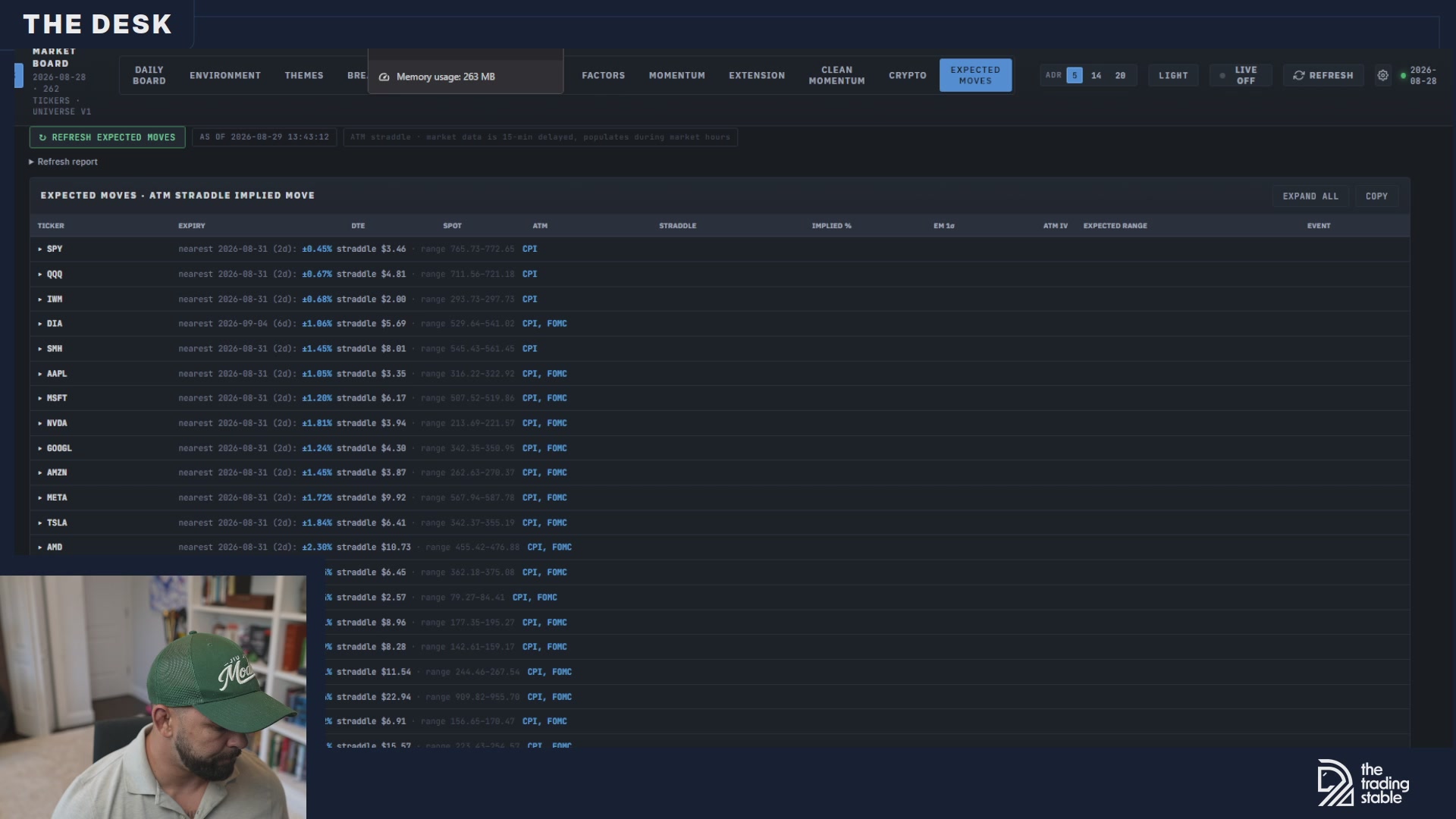
Task: Switch to Light theme
Action: (1172, 75)
